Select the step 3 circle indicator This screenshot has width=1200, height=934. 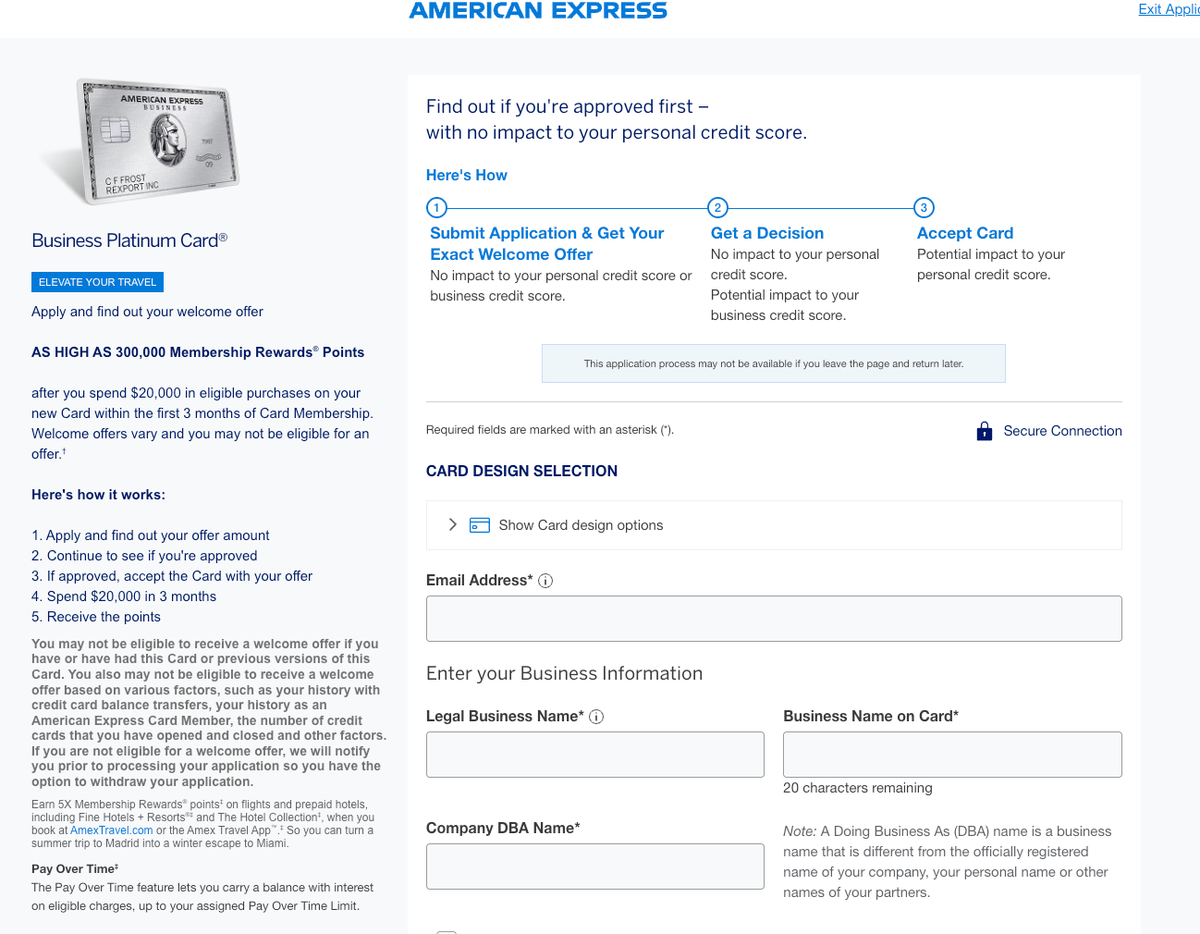[x=923, y=208]
